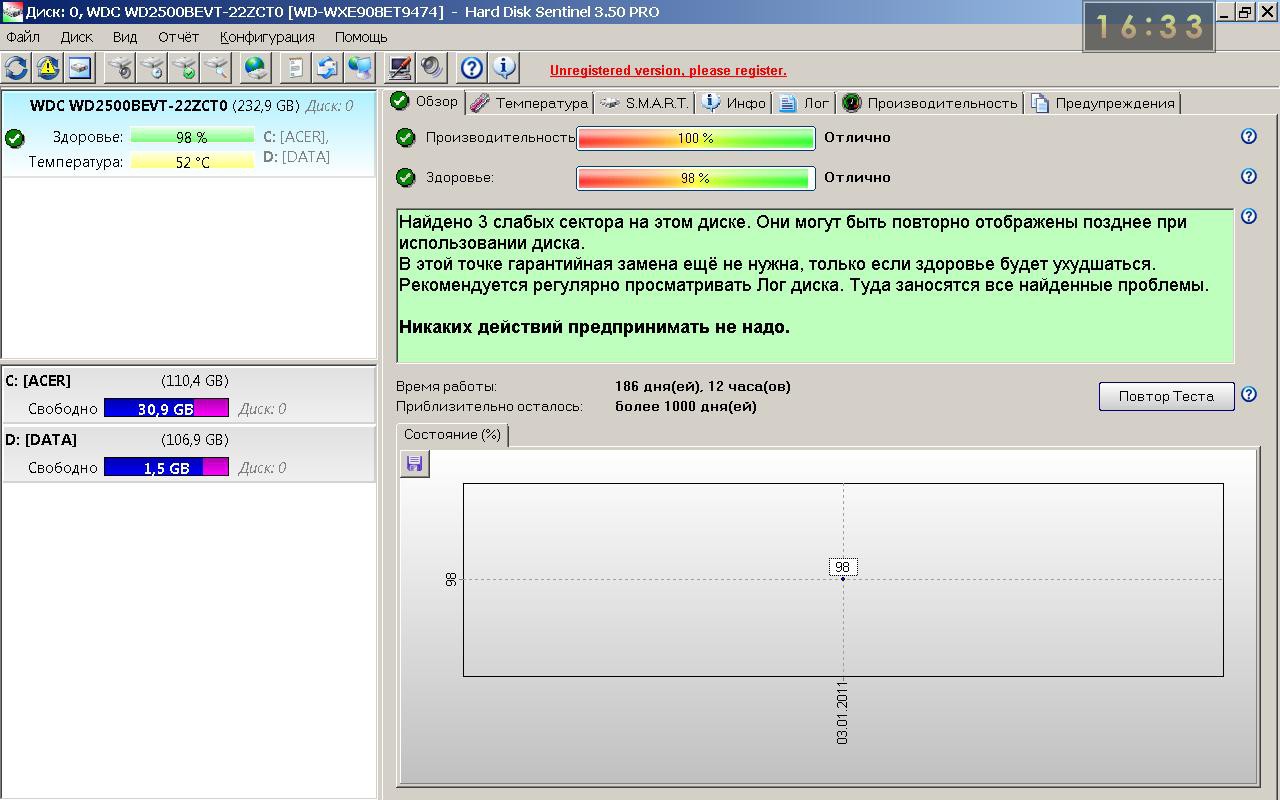
Task: Click the blue-framed disk drive toolbar icon
Action: (80, 68)
